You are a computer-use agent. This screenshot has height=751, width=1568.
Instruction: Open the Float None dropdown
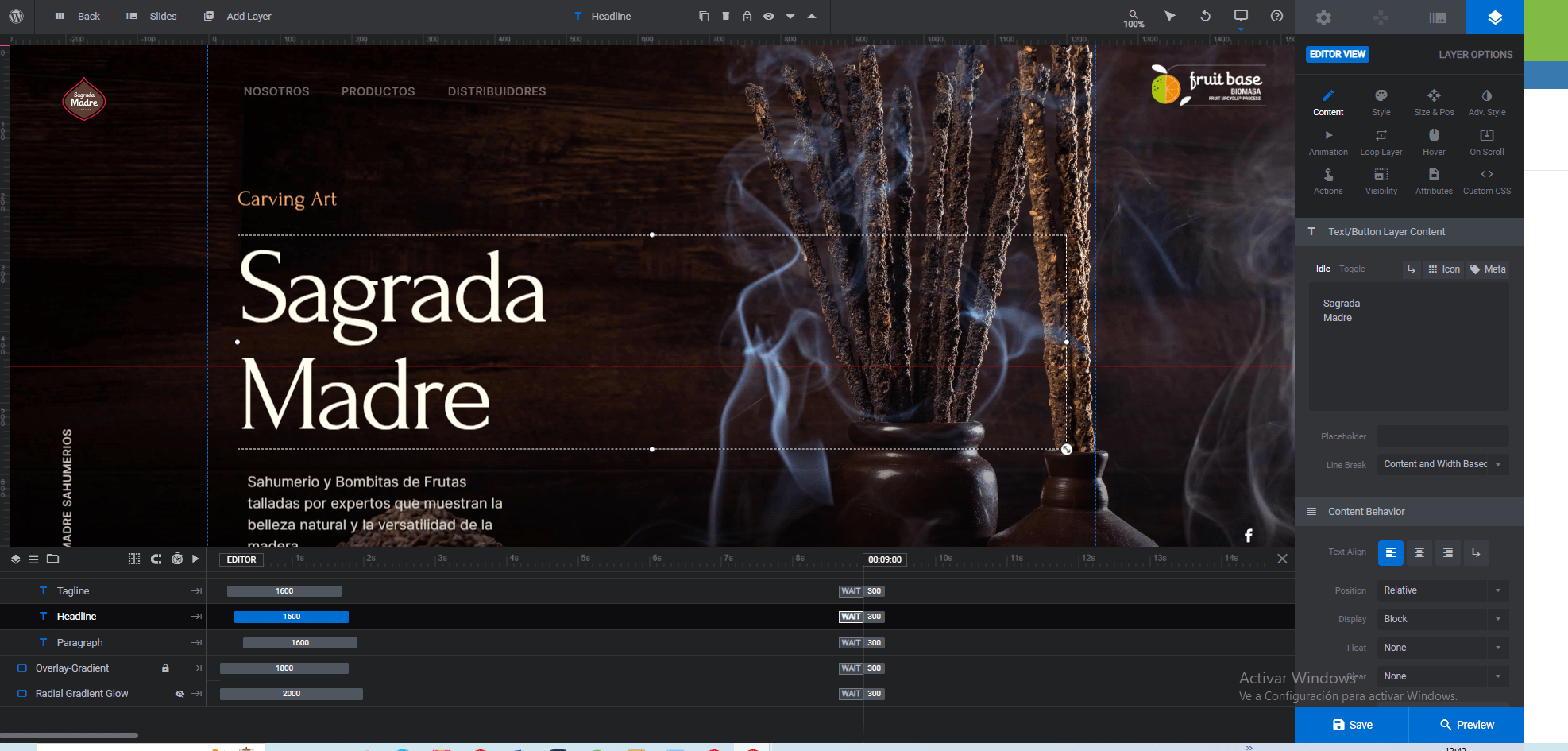(1443, 648)
